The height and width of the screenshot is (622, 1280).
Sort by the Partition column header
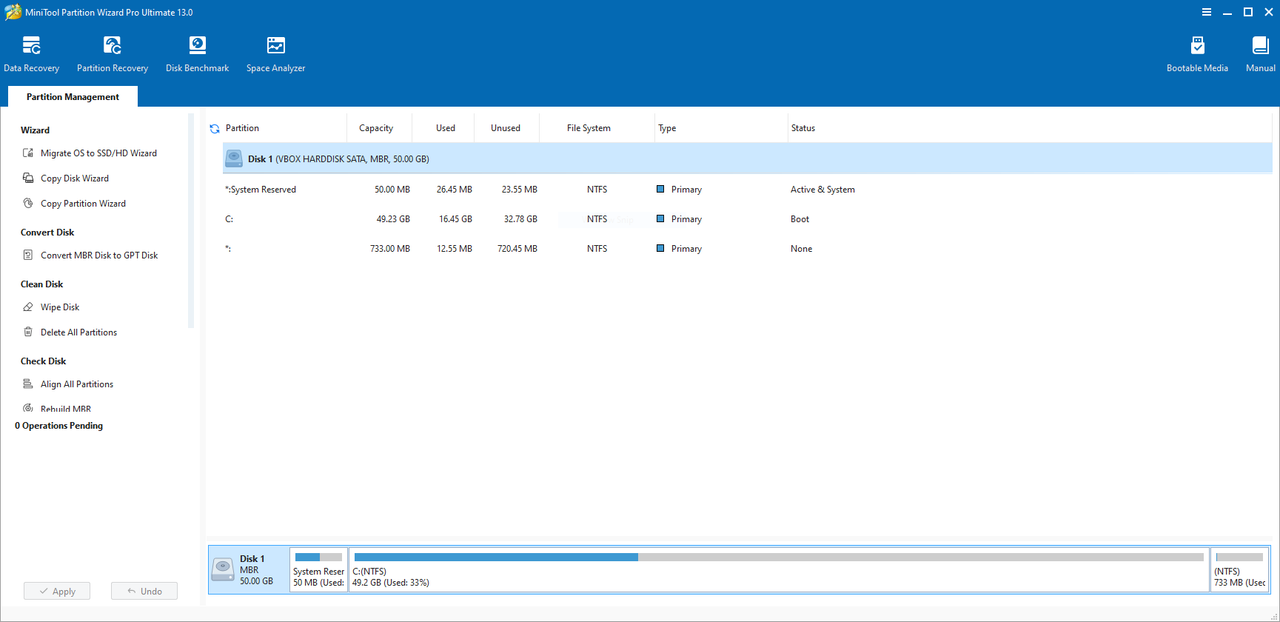[242, 128]
